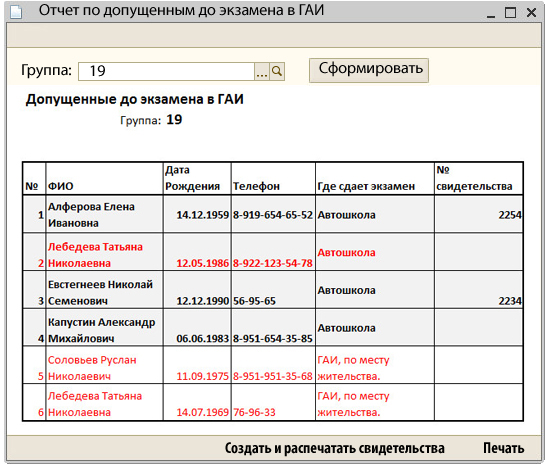The height and width of the screenshot is (464, 545).
Task: Select certificate number 2234
Action: 510,301
